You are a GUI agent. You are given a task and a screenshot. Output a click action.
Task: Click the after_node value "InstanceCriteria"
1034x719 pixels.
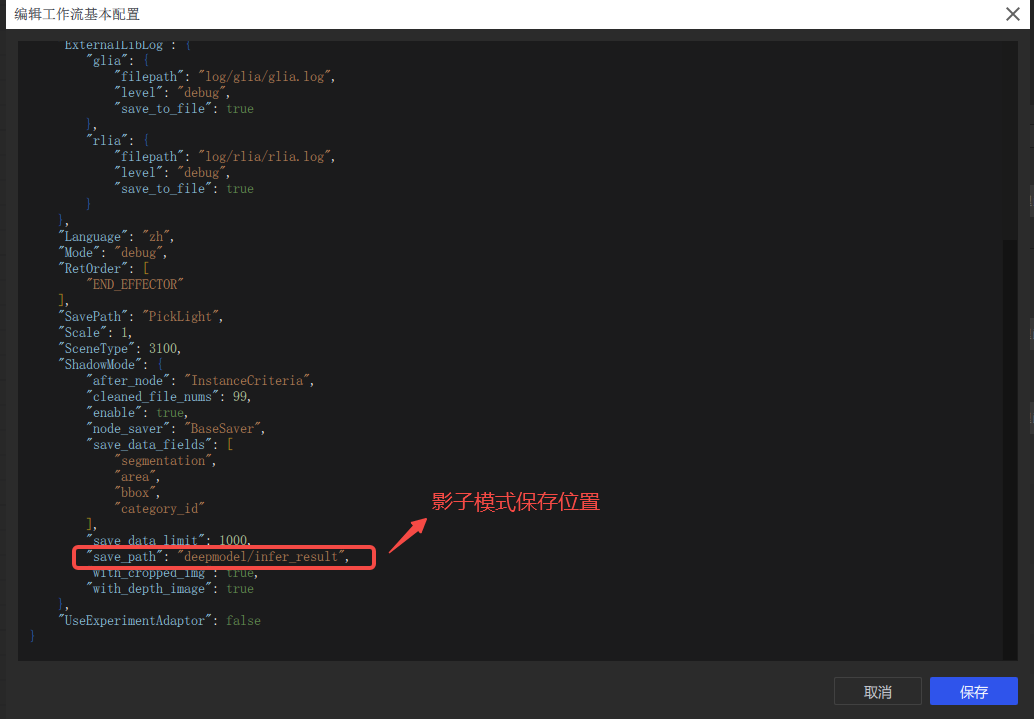point(250,381)
